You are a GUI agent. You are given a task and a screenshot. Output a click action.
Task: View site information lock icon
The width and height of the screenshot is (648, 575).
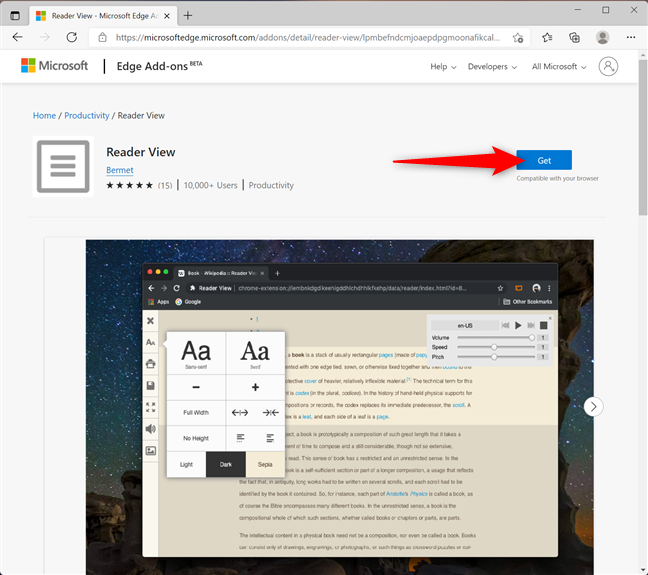click(102, 38)
